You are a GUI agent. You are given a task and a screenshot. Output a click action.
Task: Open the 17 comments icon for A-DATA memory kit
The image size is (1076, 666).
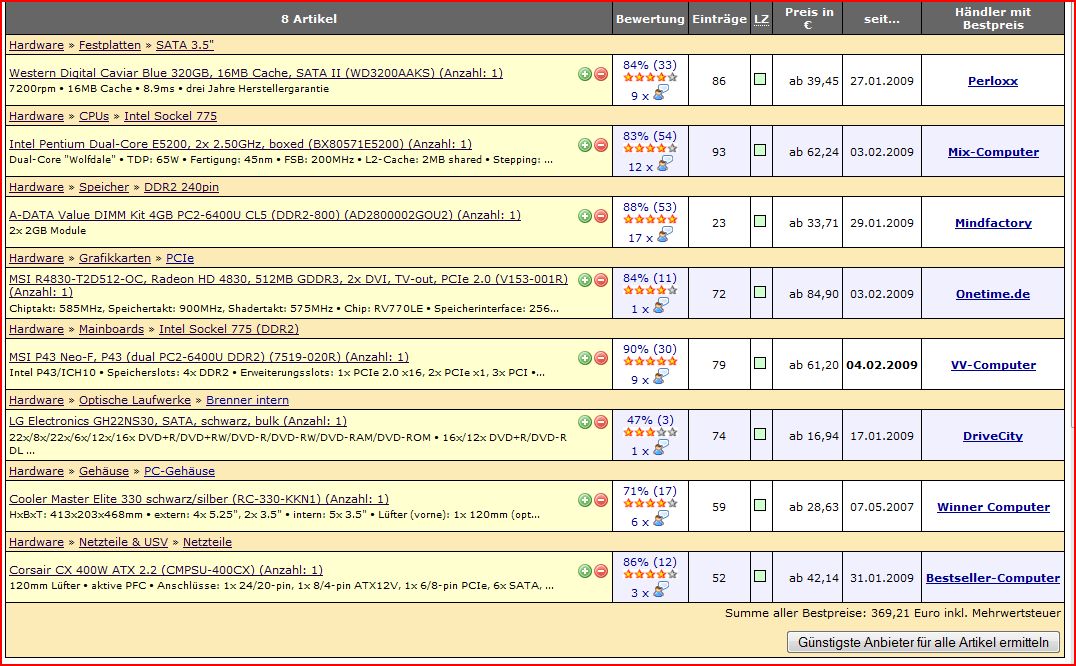click(665, 235)
